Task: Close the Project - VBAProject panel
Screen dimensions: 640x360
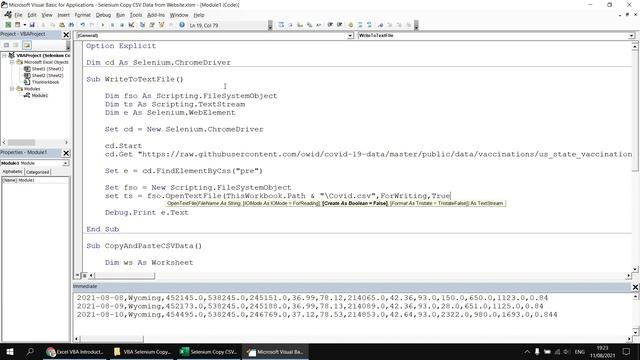Action: click(66, 35)
